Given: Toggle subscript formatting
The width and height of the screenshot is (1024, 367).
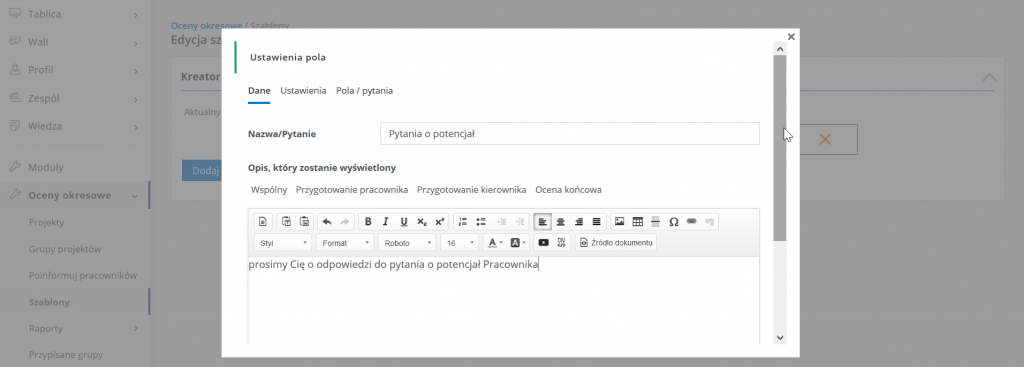Looking at the screenshot, I should click(422, 222).
